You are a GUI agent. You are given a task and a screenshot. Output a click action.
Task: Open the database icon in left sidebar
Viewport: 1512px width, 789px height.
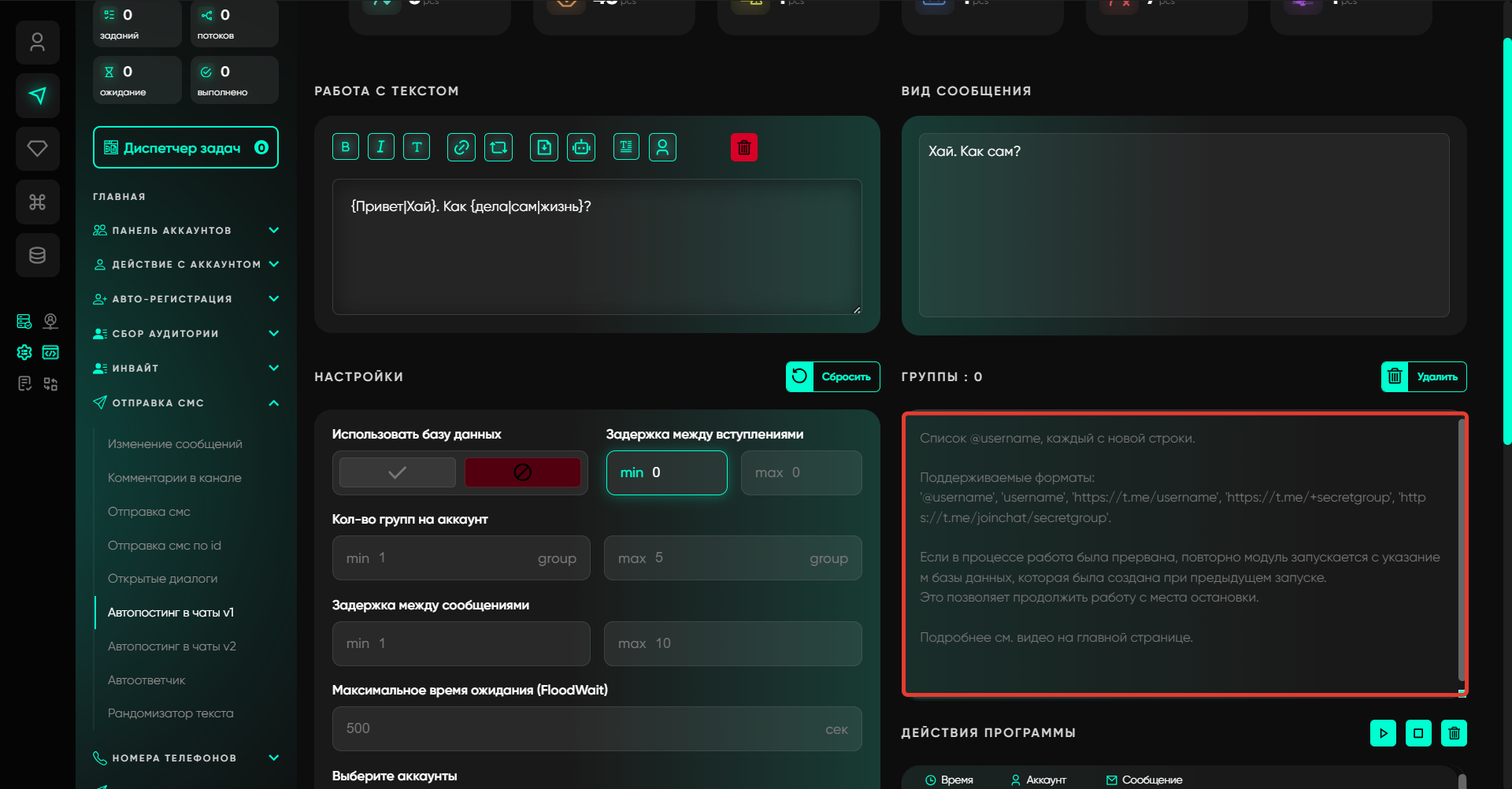click(37, 255)
